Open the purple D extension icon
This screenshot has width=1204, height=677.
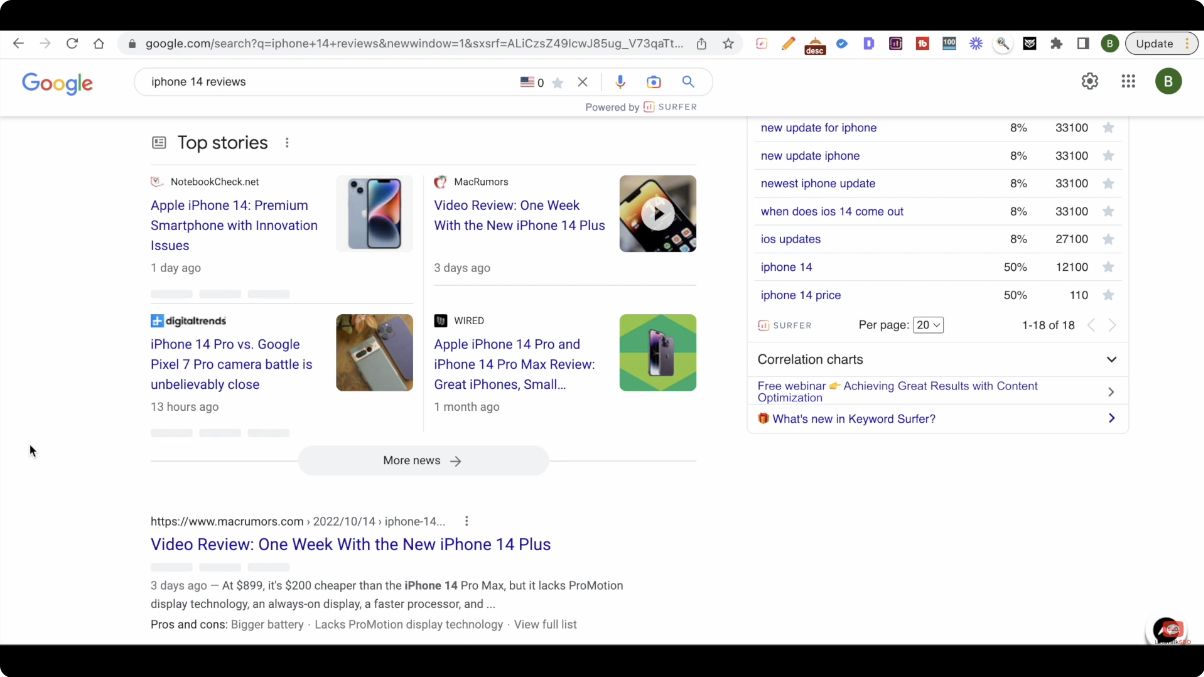click(868, 44)
